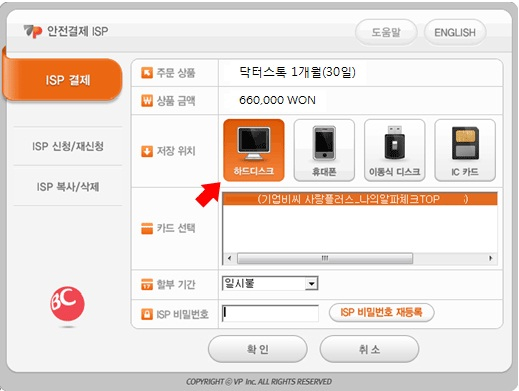Click the calendar icon beside 할부 기간
This screenshot has width=519, height=391.
coord(147,285)
